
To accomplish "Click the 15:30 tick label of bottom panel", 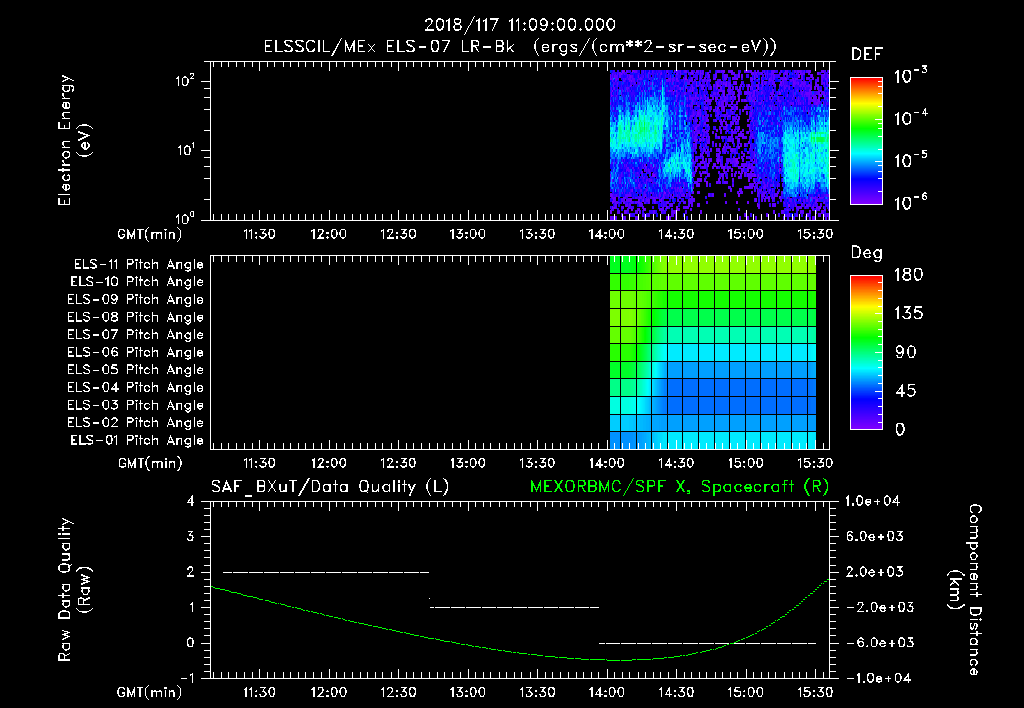I will tap(815, 692).
